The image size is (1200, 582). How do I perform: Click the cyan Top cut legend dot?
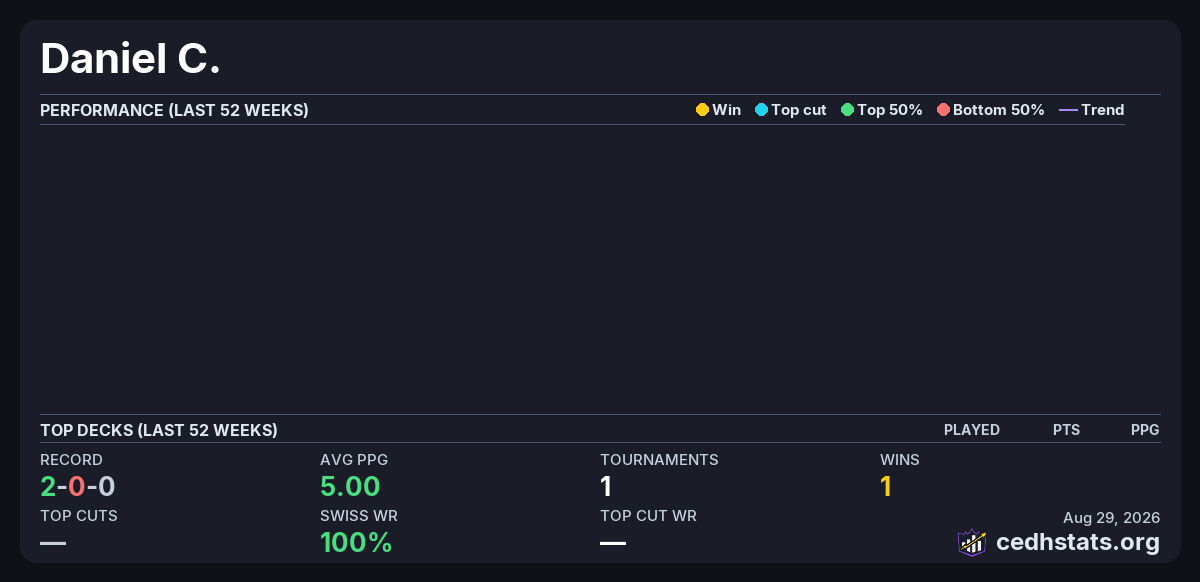(761, 110)
